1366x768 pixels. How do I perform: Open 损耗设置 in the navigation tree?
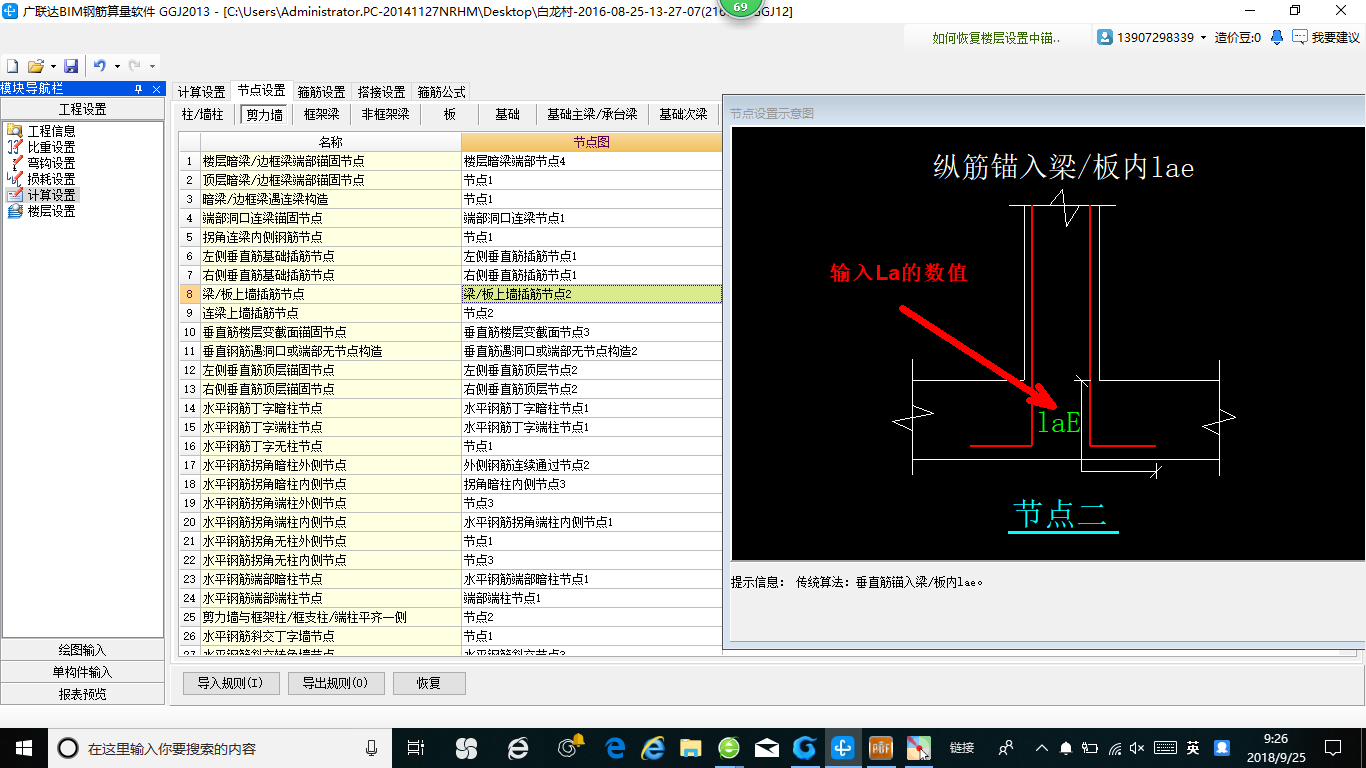pos(51,179)
